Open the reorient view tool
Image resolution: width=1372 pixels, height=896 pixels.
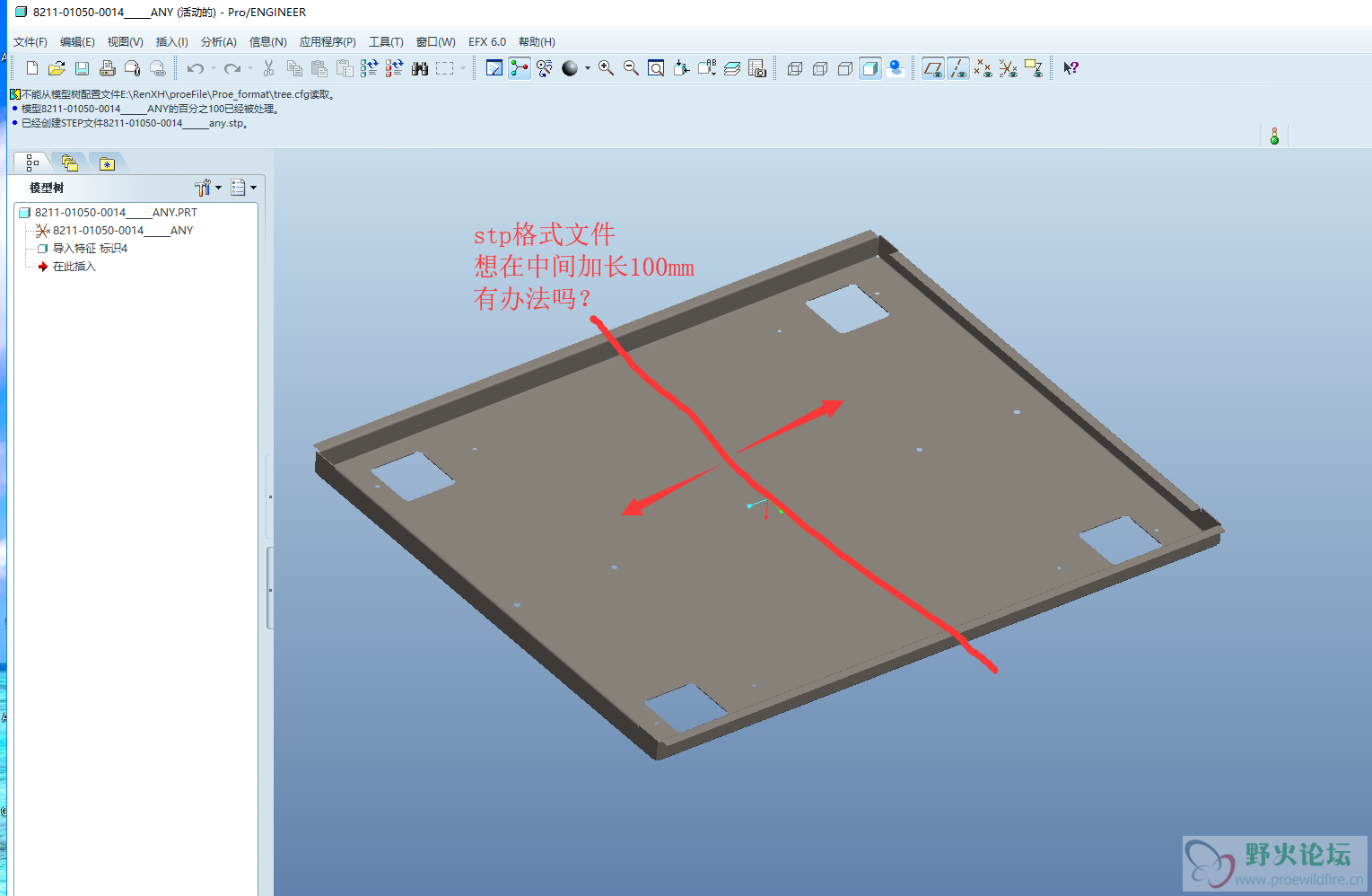(682, 68)
